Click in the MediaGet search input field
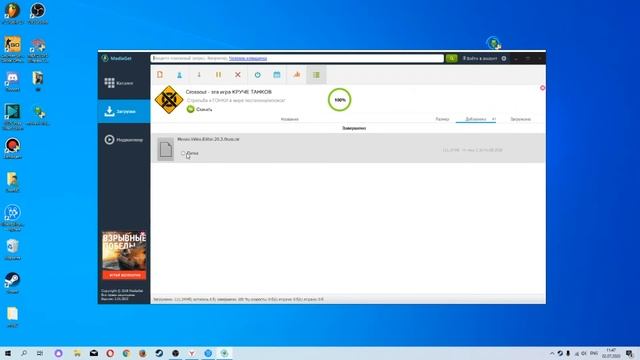The height and width of the screenshot is (360, 640). tap(297, 58)
